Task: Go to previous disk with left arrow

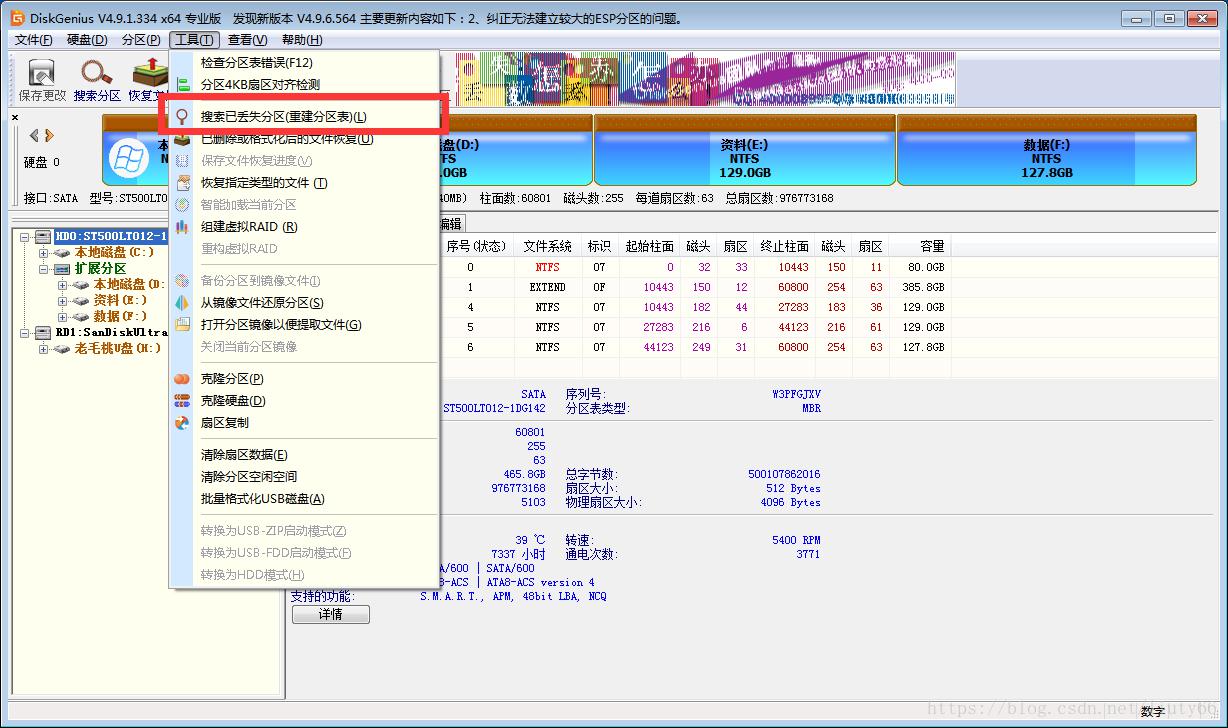Action: tap(34, 135)
